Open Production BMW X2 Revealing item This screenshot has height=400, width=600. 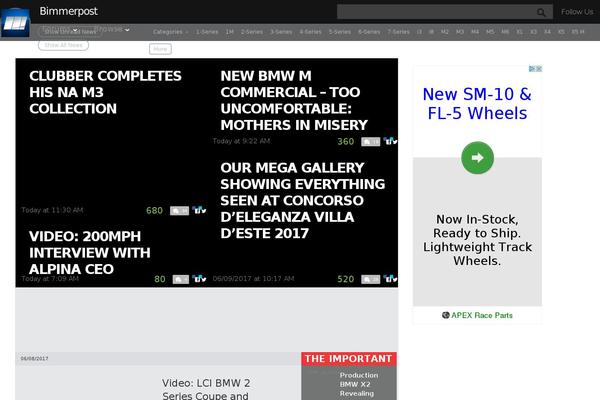click(359, 384)
